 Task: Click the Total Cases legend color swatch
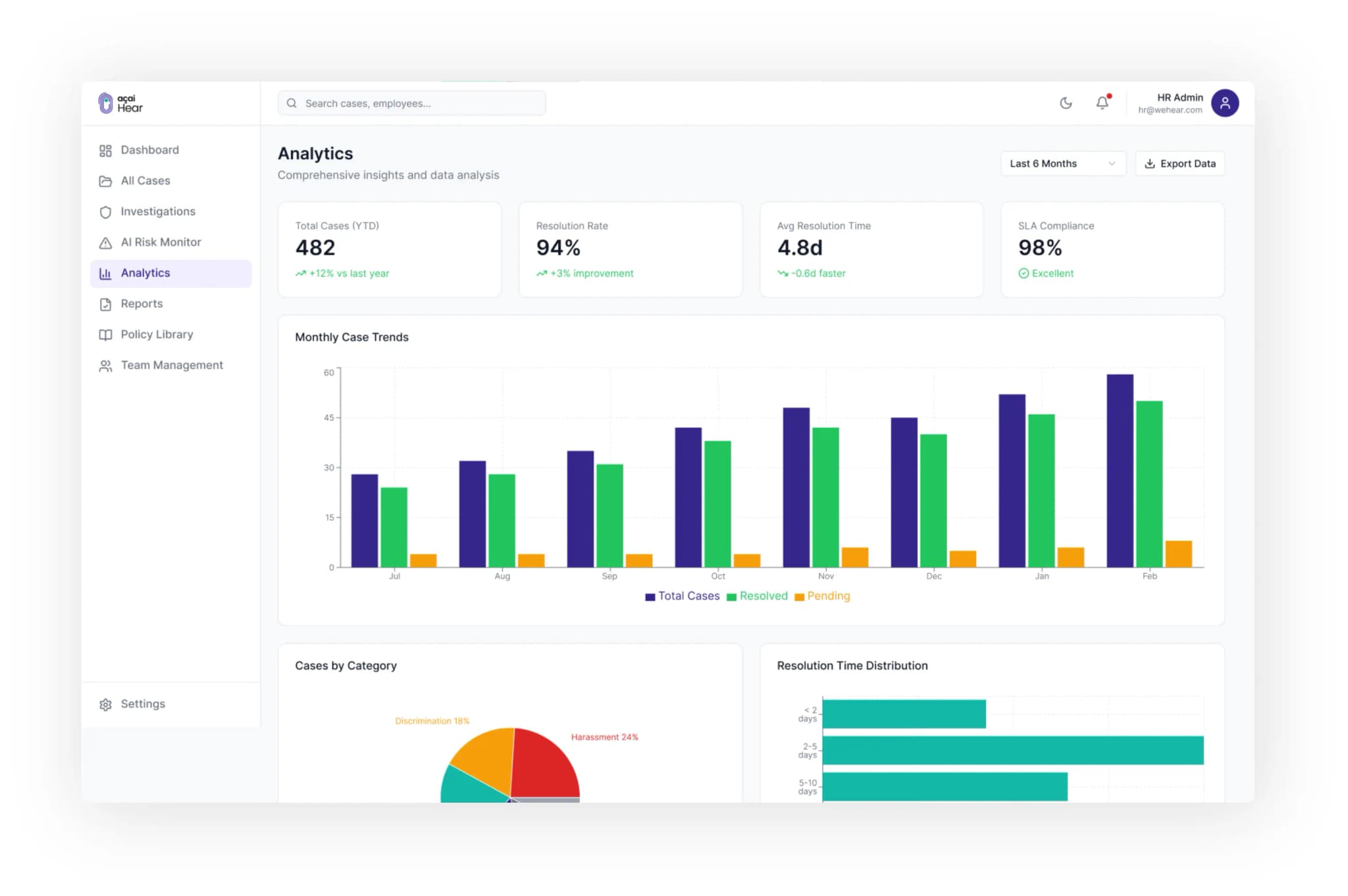(x=649, y=596)
